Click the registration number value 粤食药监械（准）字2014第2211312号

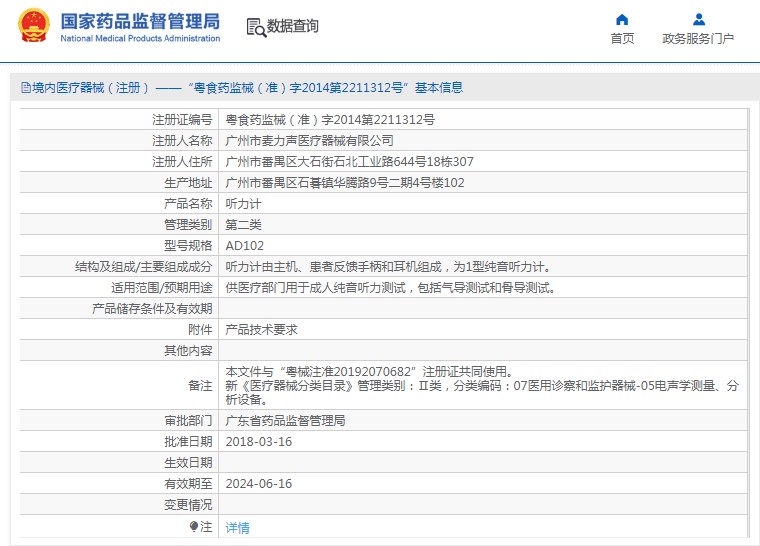pyautogui.click(x=330, y=119)
